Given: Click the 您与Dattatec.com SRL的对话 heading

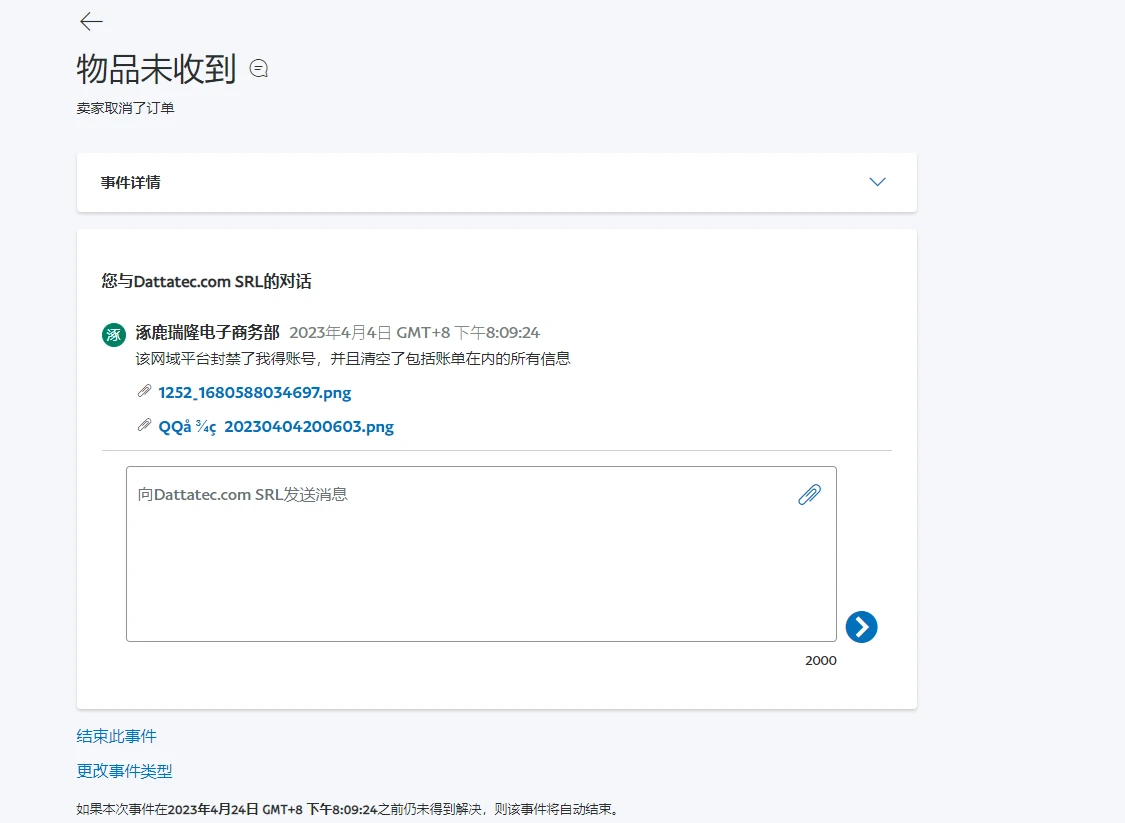Looking at the screenshot, I should [206, 282].
